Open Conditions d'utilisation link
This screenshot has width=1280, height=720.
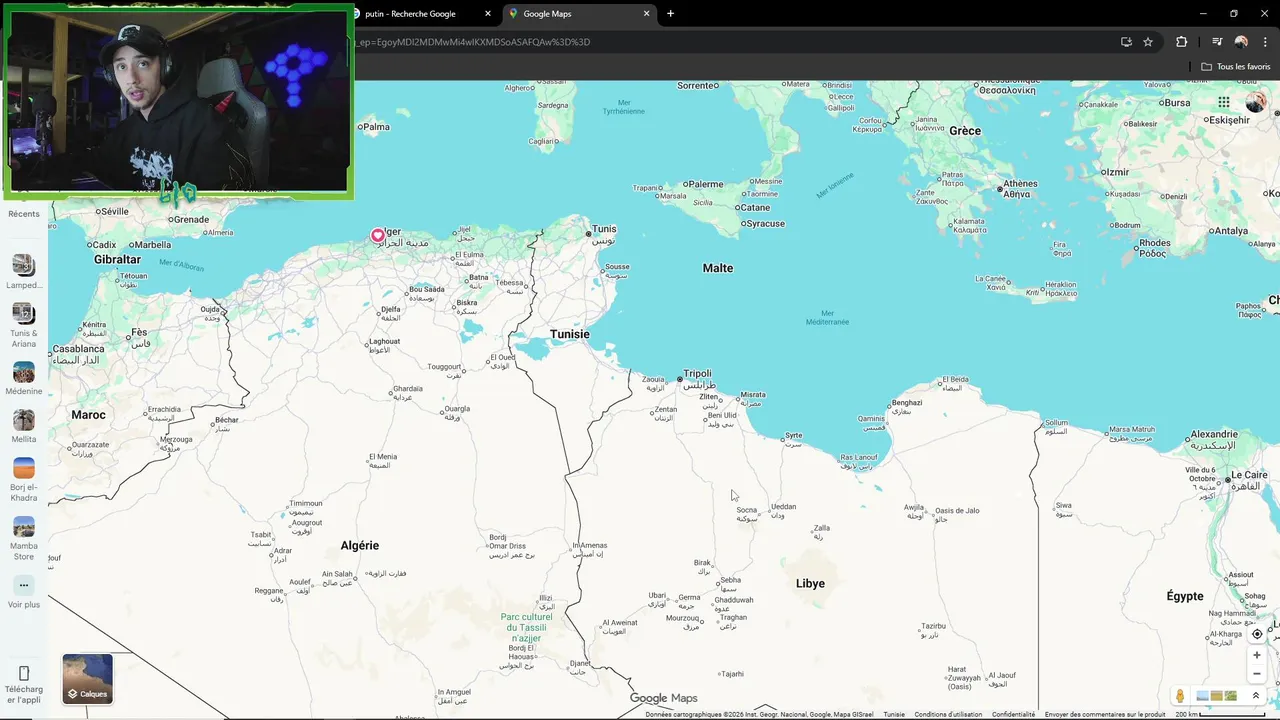pos(948,714)
